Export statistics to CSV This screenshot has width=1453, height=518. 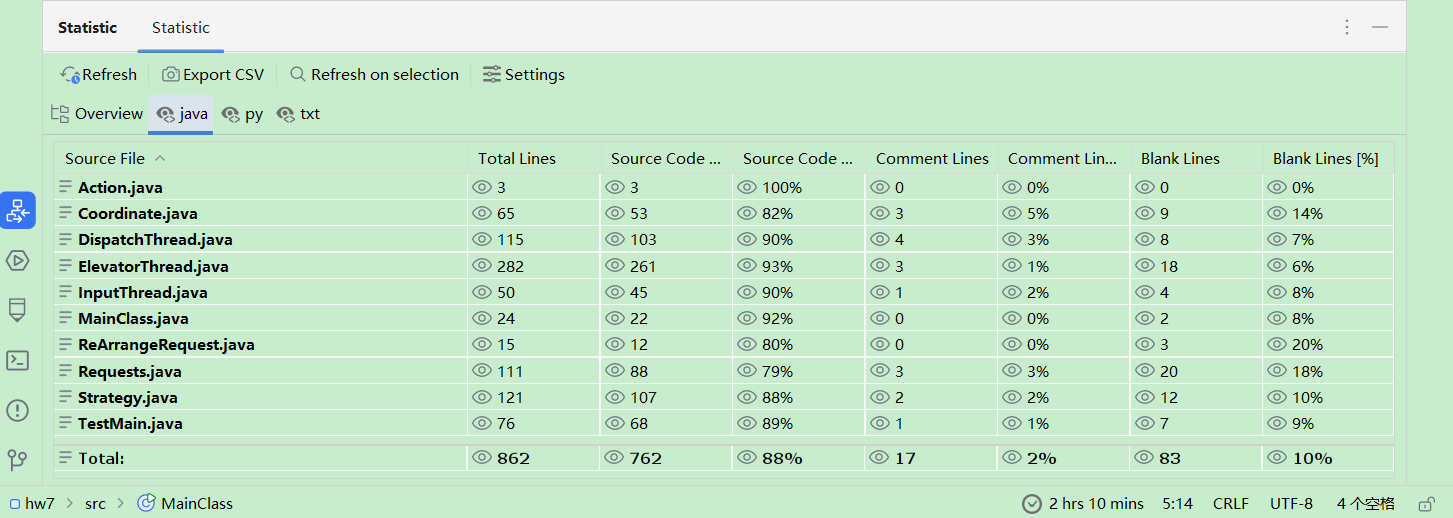tap(213, 75)
